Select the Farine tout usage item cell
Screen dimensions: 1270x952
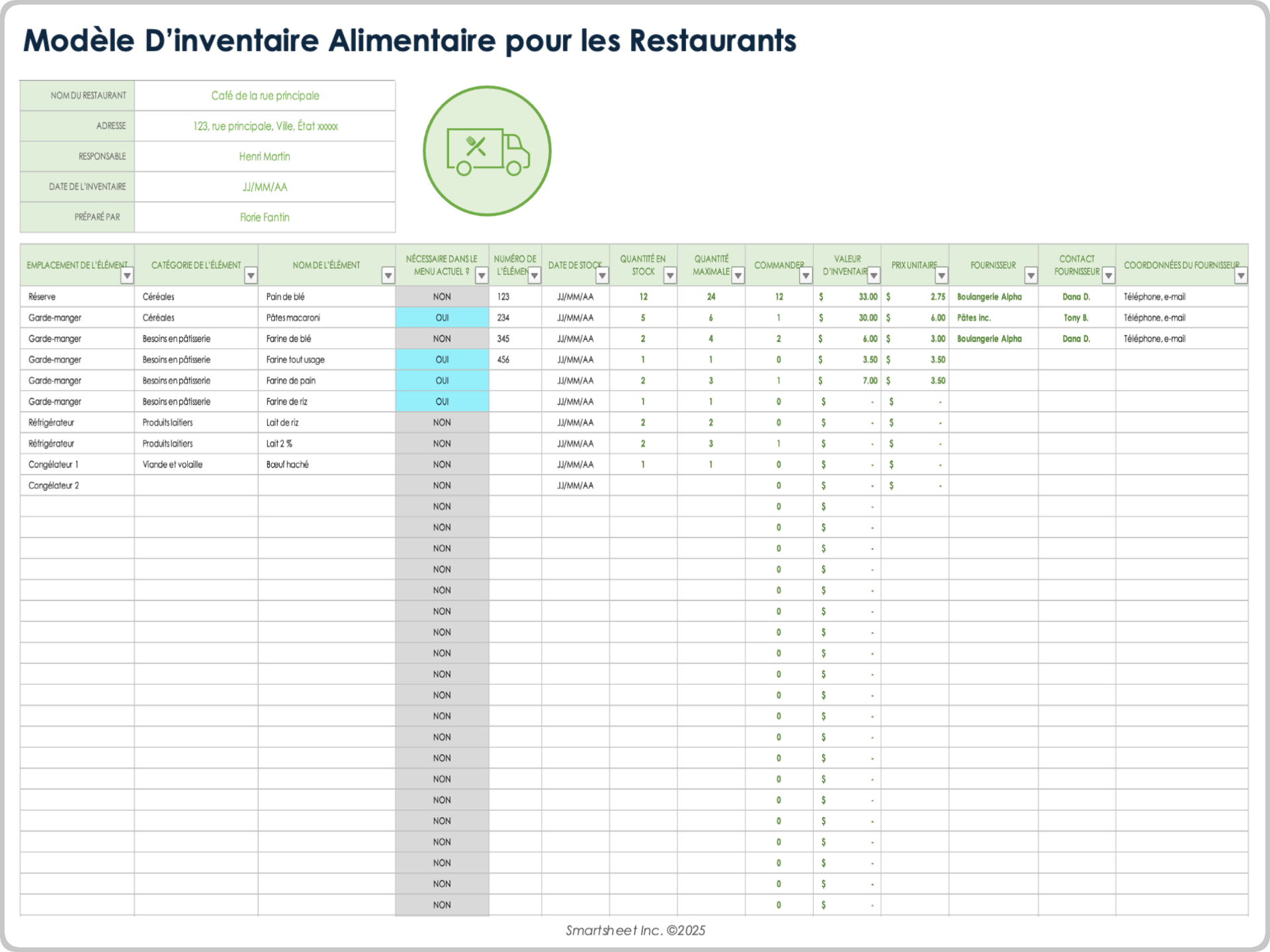(x=327, y=360)
